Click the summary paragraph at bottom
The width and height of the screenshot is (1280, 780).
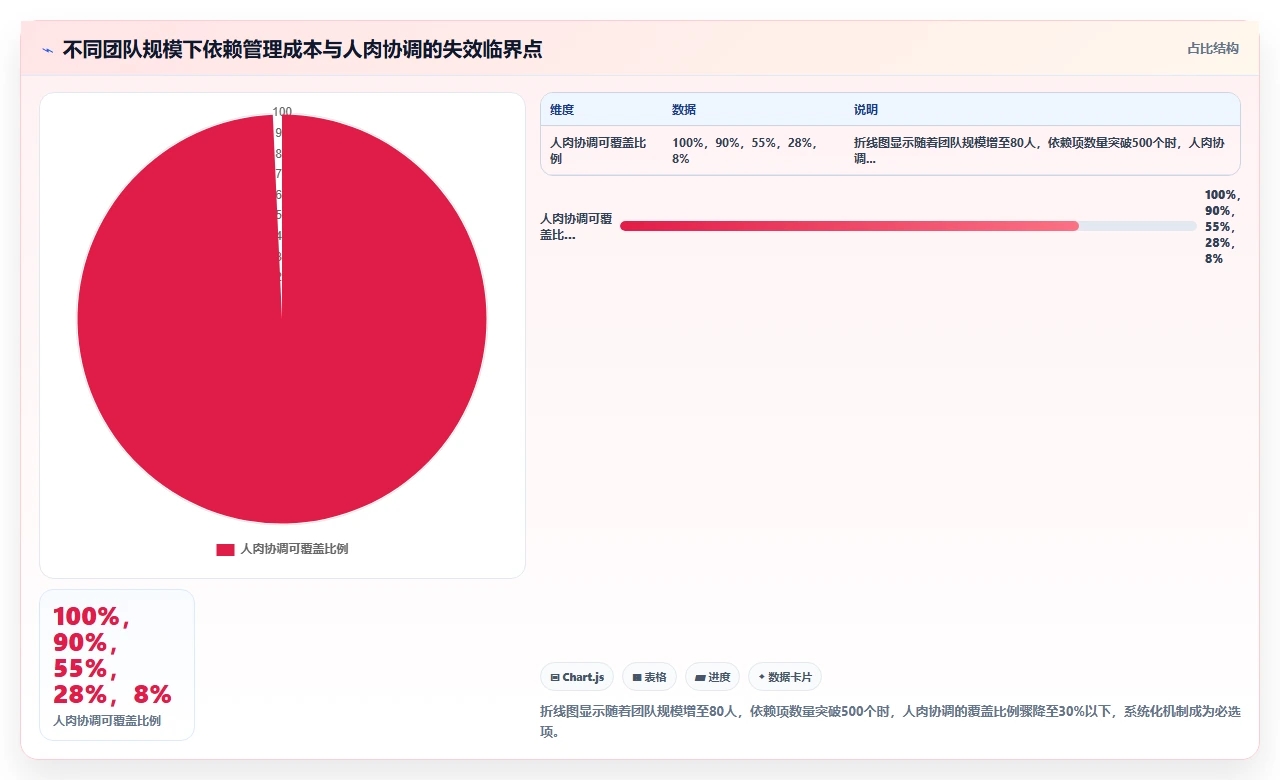[x=890, y=721]
